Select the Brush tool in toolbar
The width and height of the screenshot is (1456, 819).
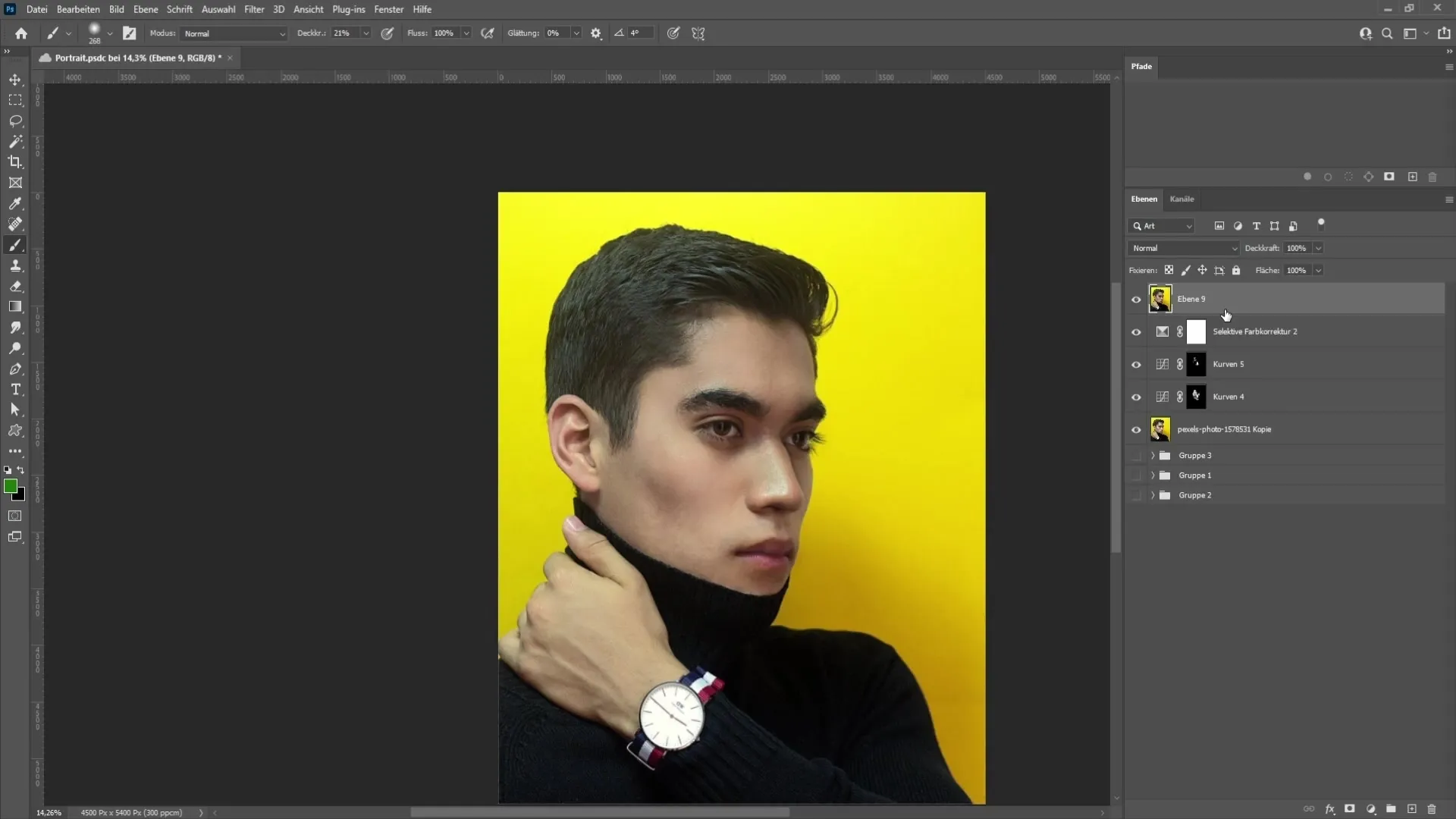point(15,244)
